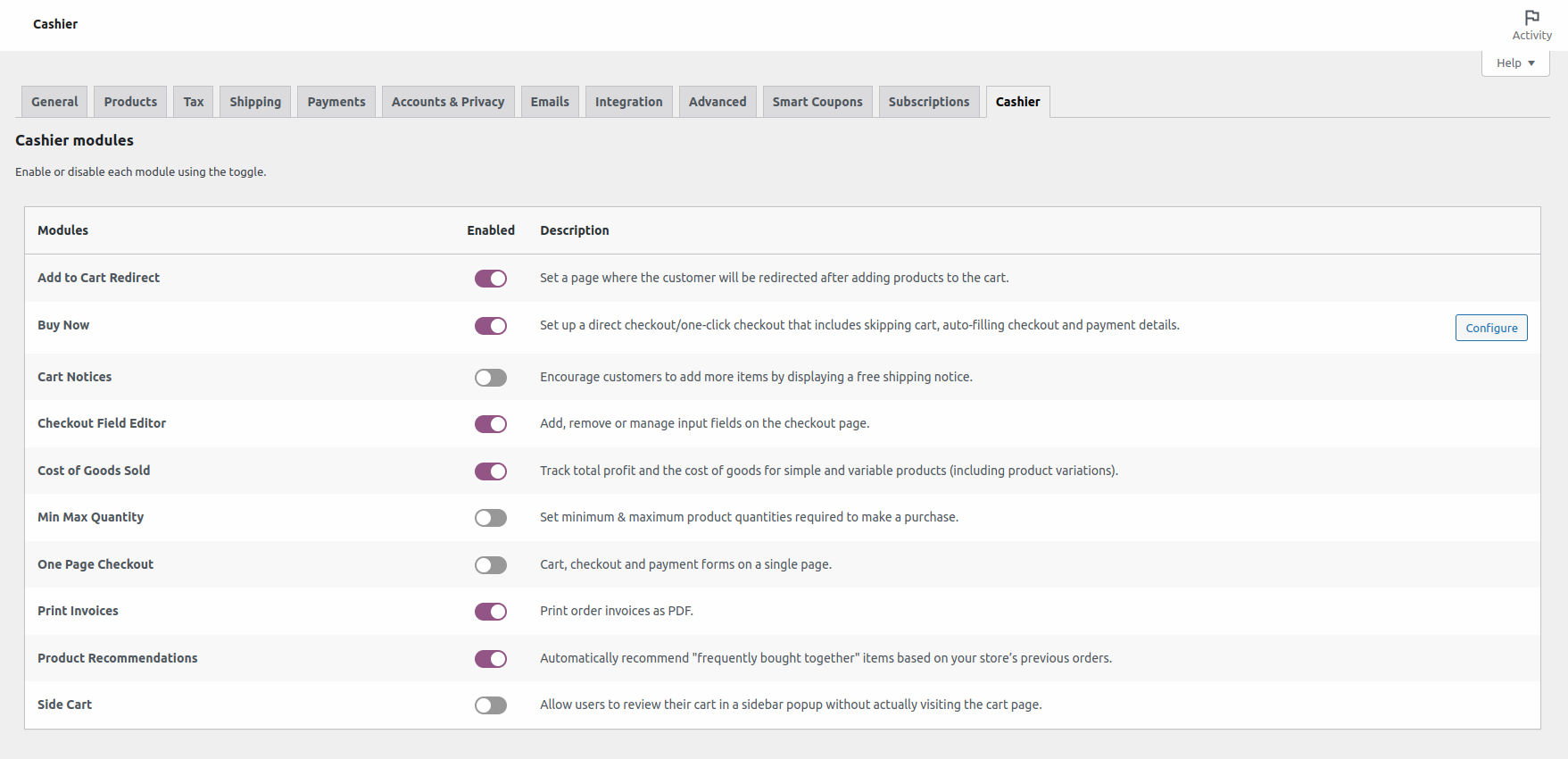Disable the Print Invoices toggle

pos(490,612)
